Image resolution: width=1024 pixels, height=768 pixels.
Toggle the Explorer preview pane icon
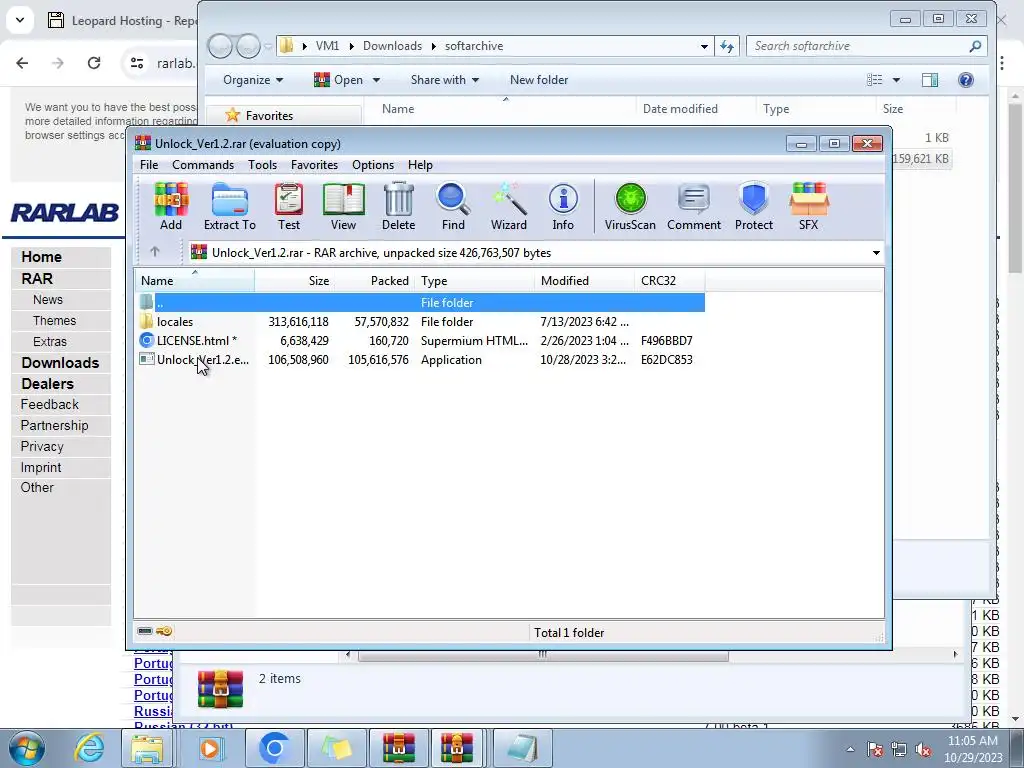pos(930,80)
